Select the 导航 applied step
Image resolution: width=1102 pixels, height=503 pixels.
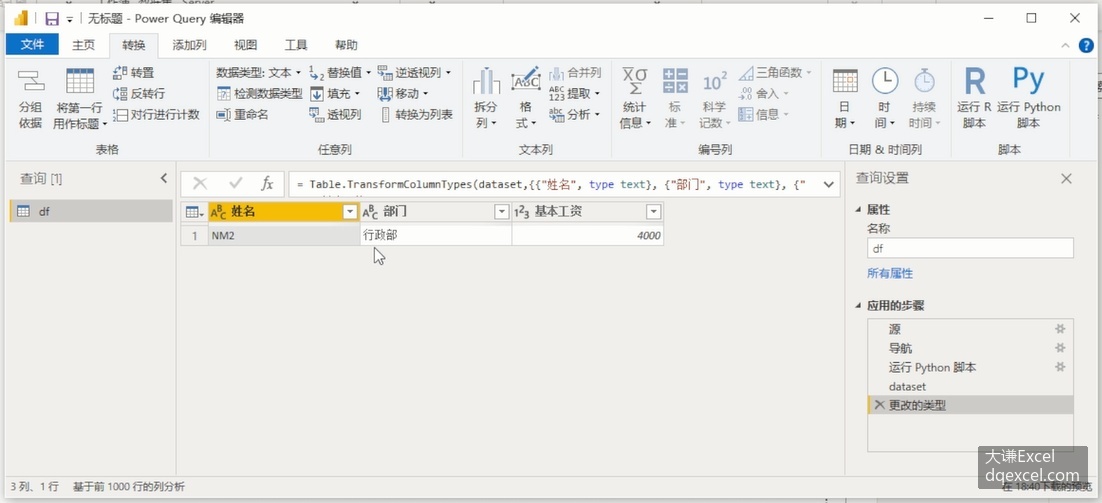[x=971, y=348]
